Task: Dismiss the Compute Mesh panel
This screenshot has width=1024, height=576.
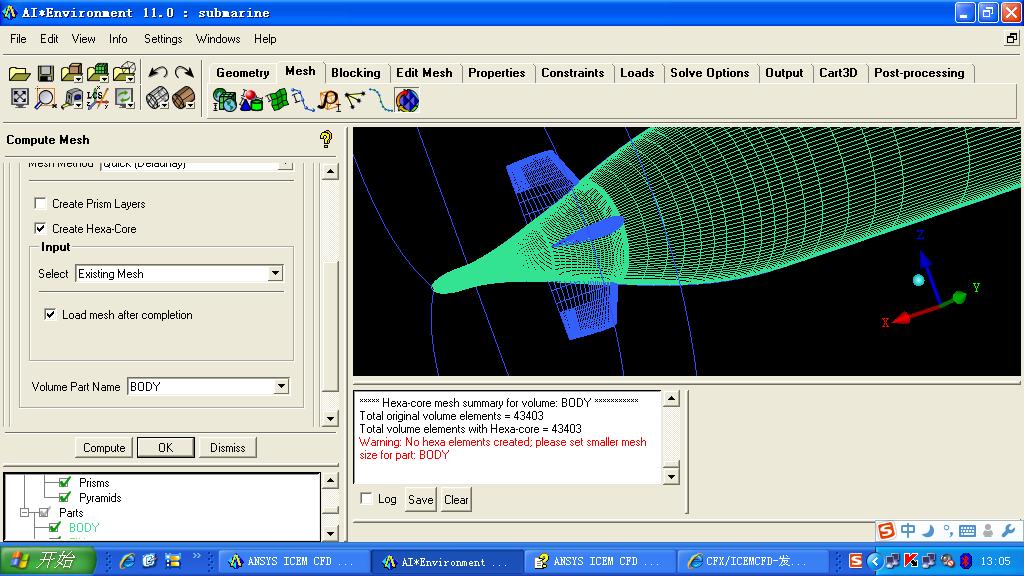Action: pos(227,447)
